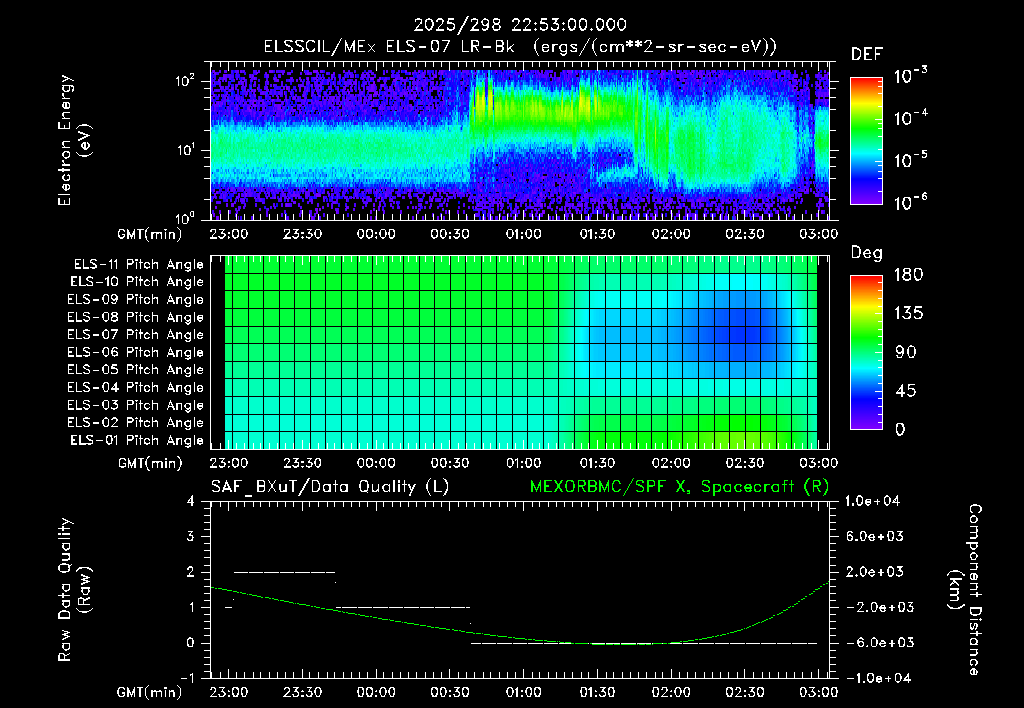Click the timestamp title 2025/298 22:53:00.000

[x=520, y=25]
